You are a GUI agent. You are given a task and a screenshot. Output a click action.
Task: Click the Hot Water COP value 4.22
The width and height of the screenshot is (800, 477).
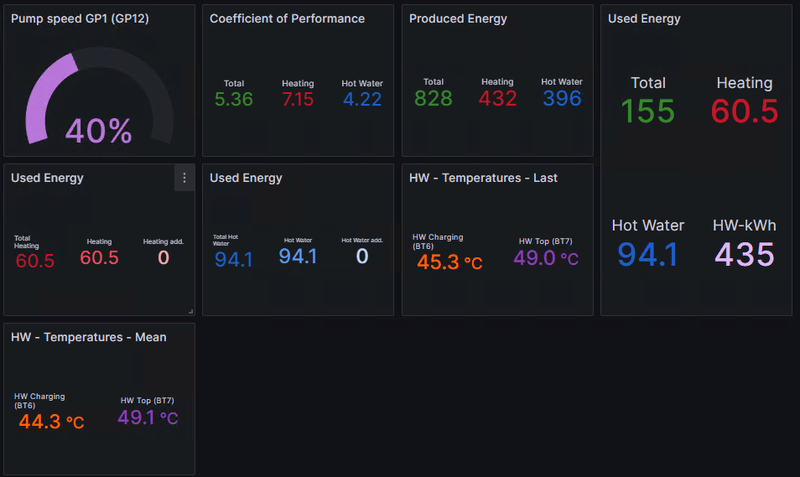click(x=362, y=99)
